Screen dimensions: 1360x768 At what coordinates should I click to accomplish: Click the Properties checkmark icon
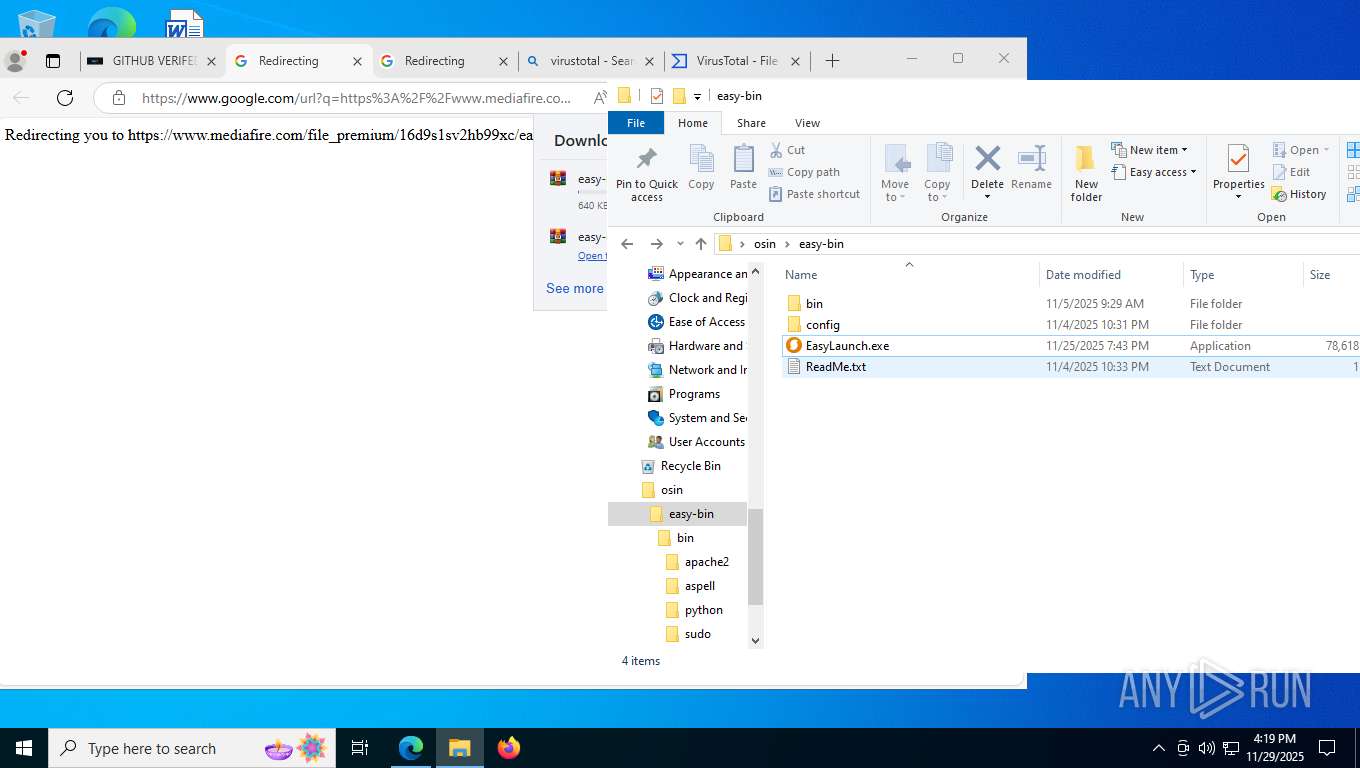pyautogui.click(x=1238, y=159)
